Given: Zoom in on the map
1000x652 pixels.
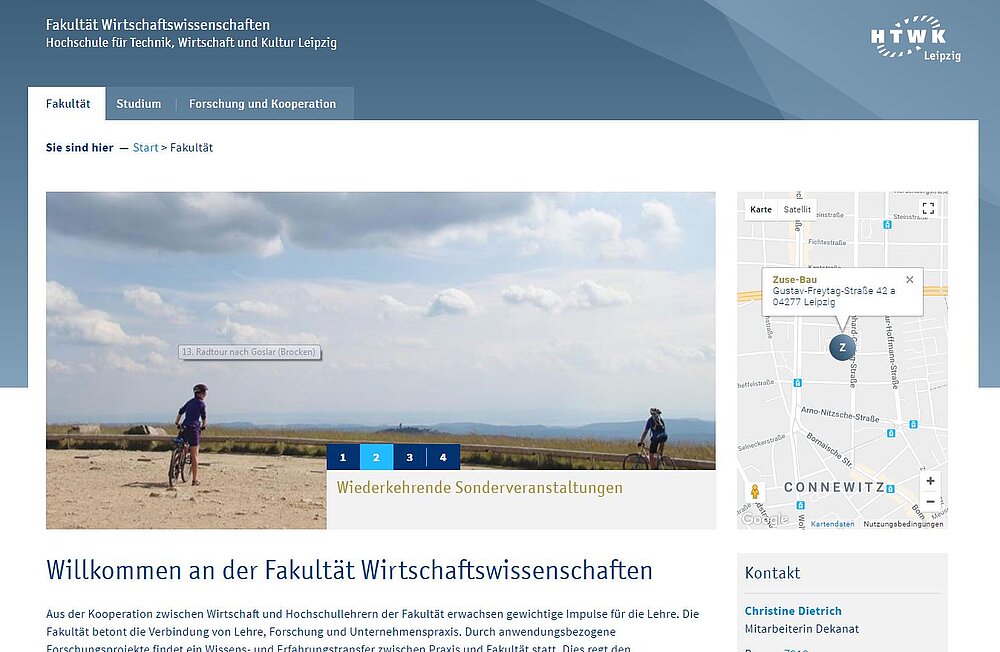Looking at the screenshot, I should tap(930, 481).
